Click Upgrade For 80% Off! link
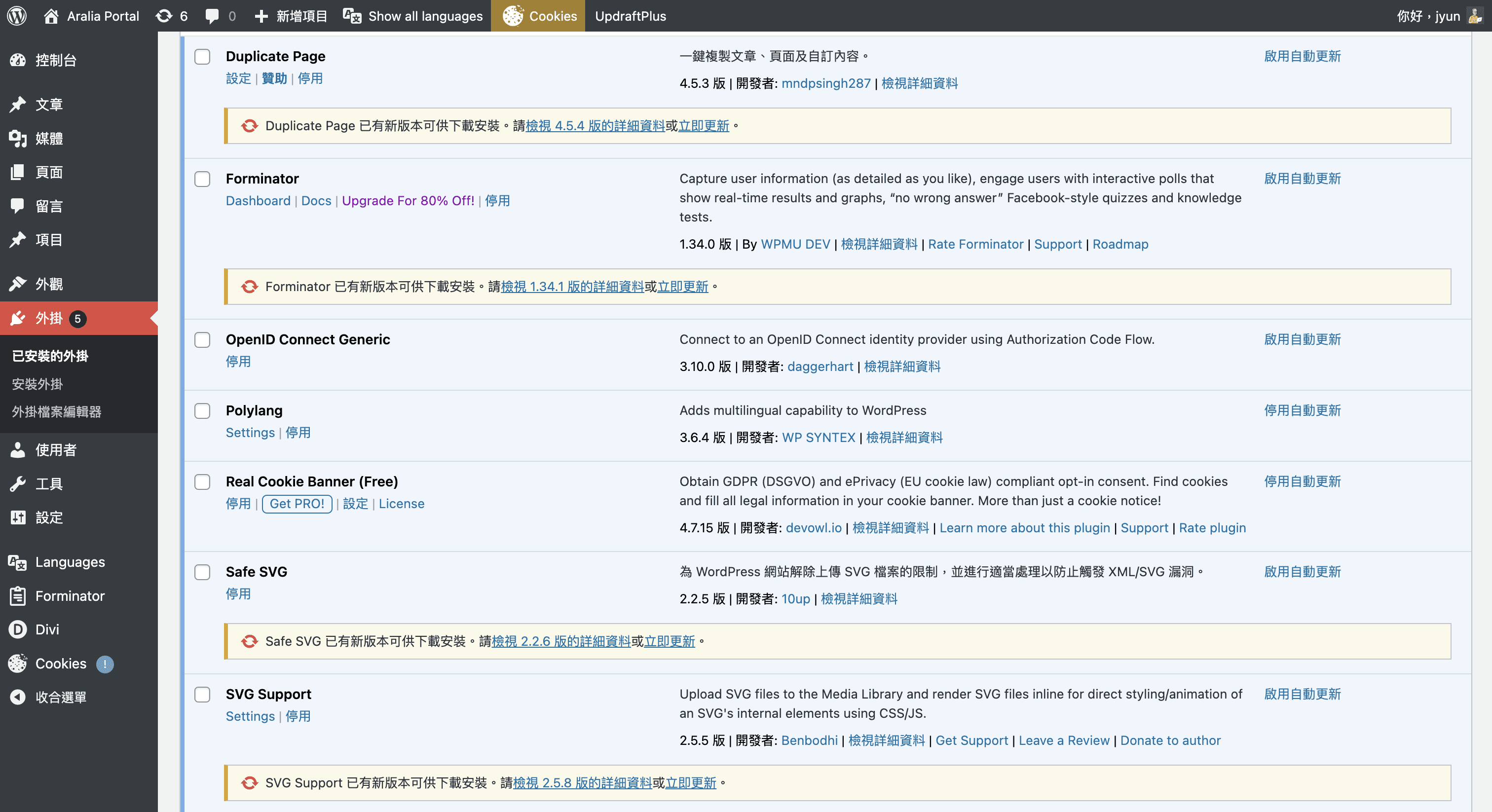The image size is (1492, 812). click(409, 200)
